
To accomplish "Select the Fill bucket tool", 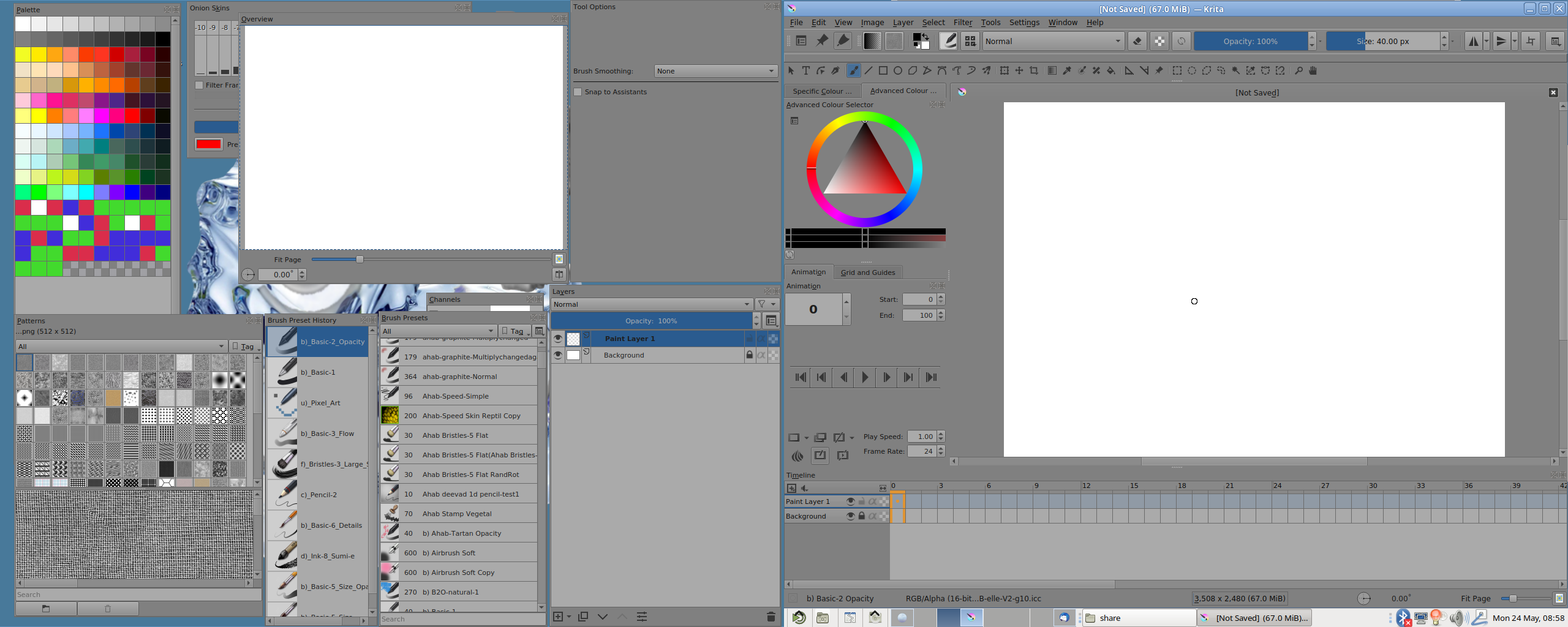I will click(x=1111, y=70).
